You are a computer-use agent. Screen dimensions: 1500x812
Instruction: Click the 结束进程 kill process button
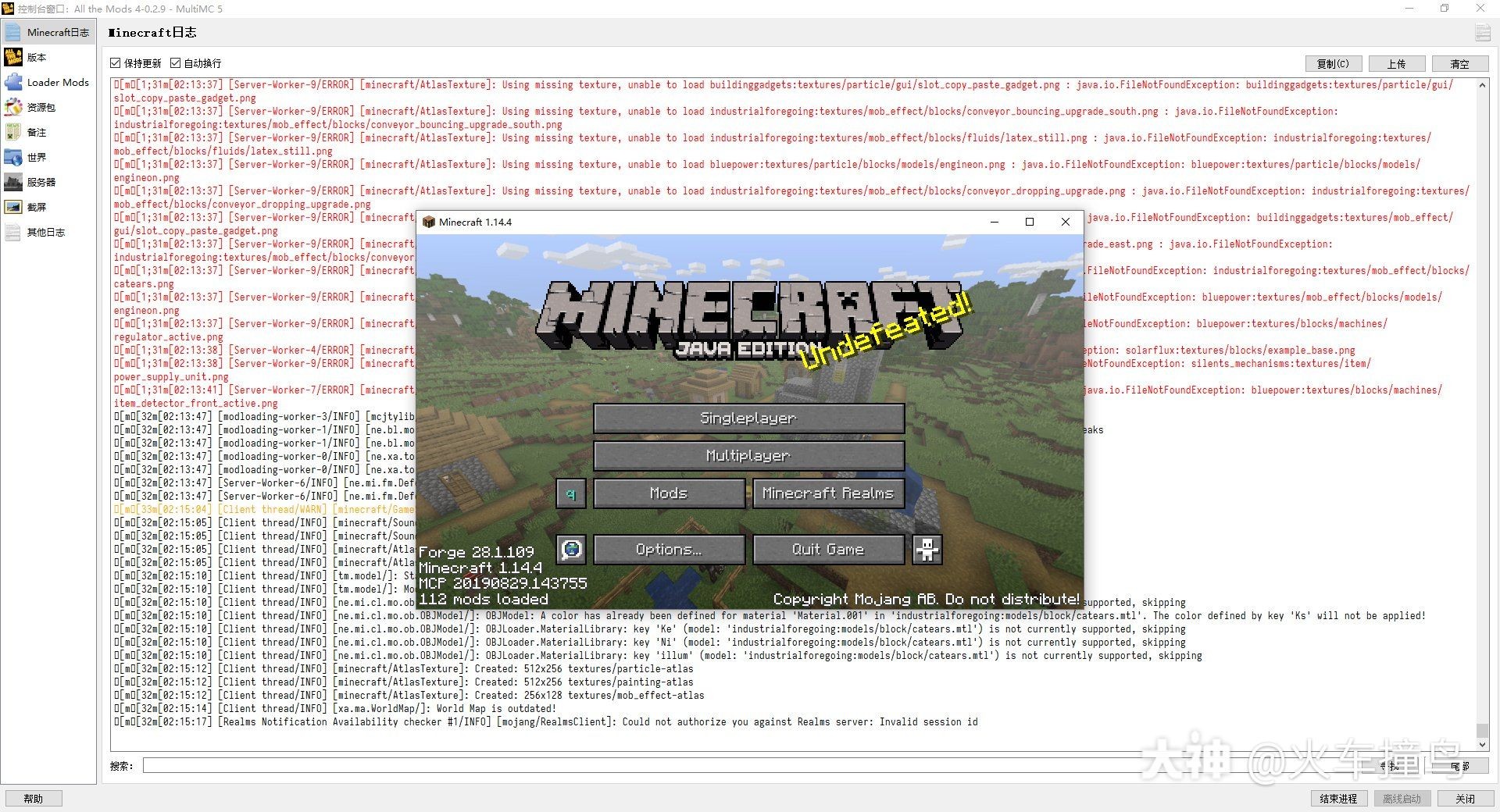pos(1338,799)
